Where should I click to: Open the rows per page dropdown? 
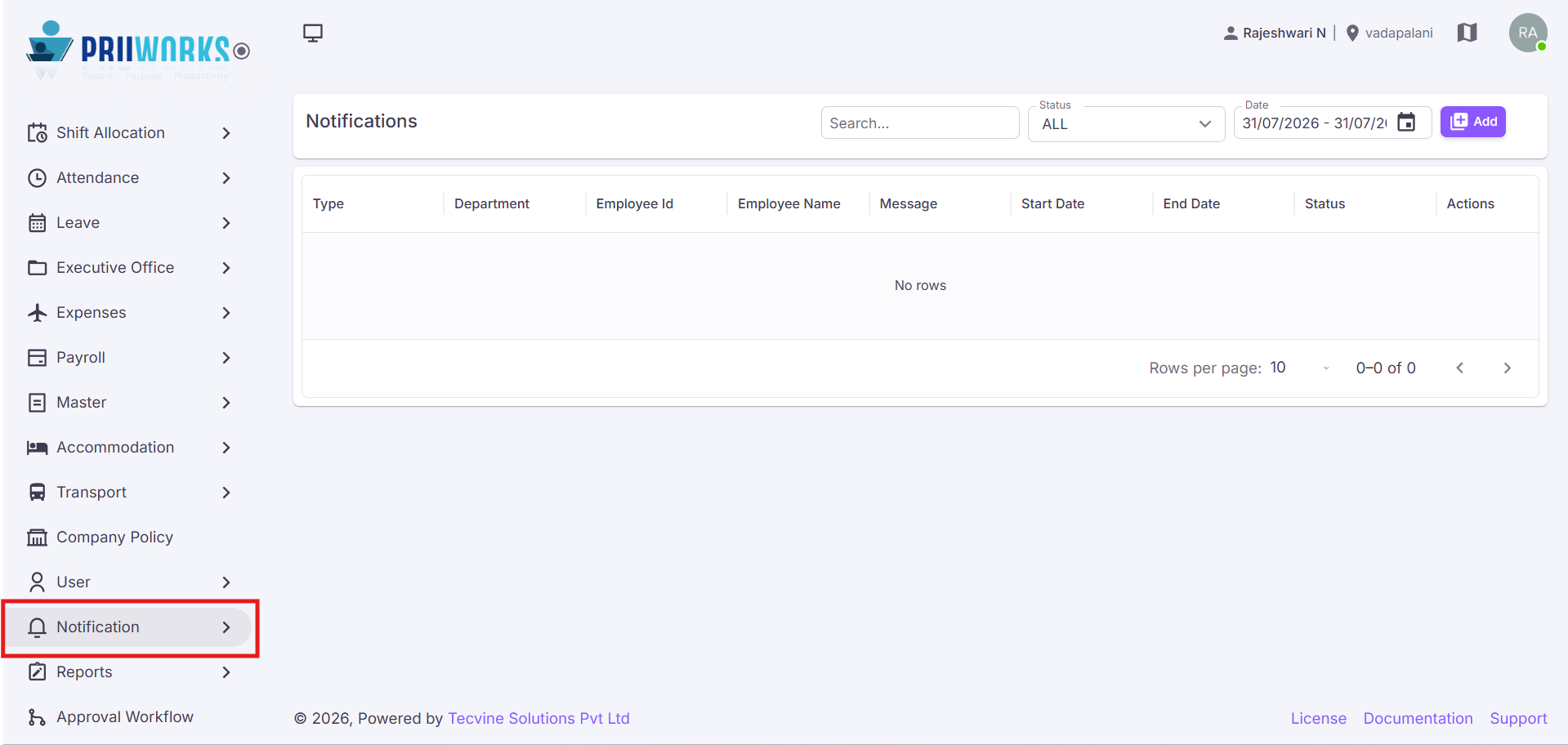1300,368
